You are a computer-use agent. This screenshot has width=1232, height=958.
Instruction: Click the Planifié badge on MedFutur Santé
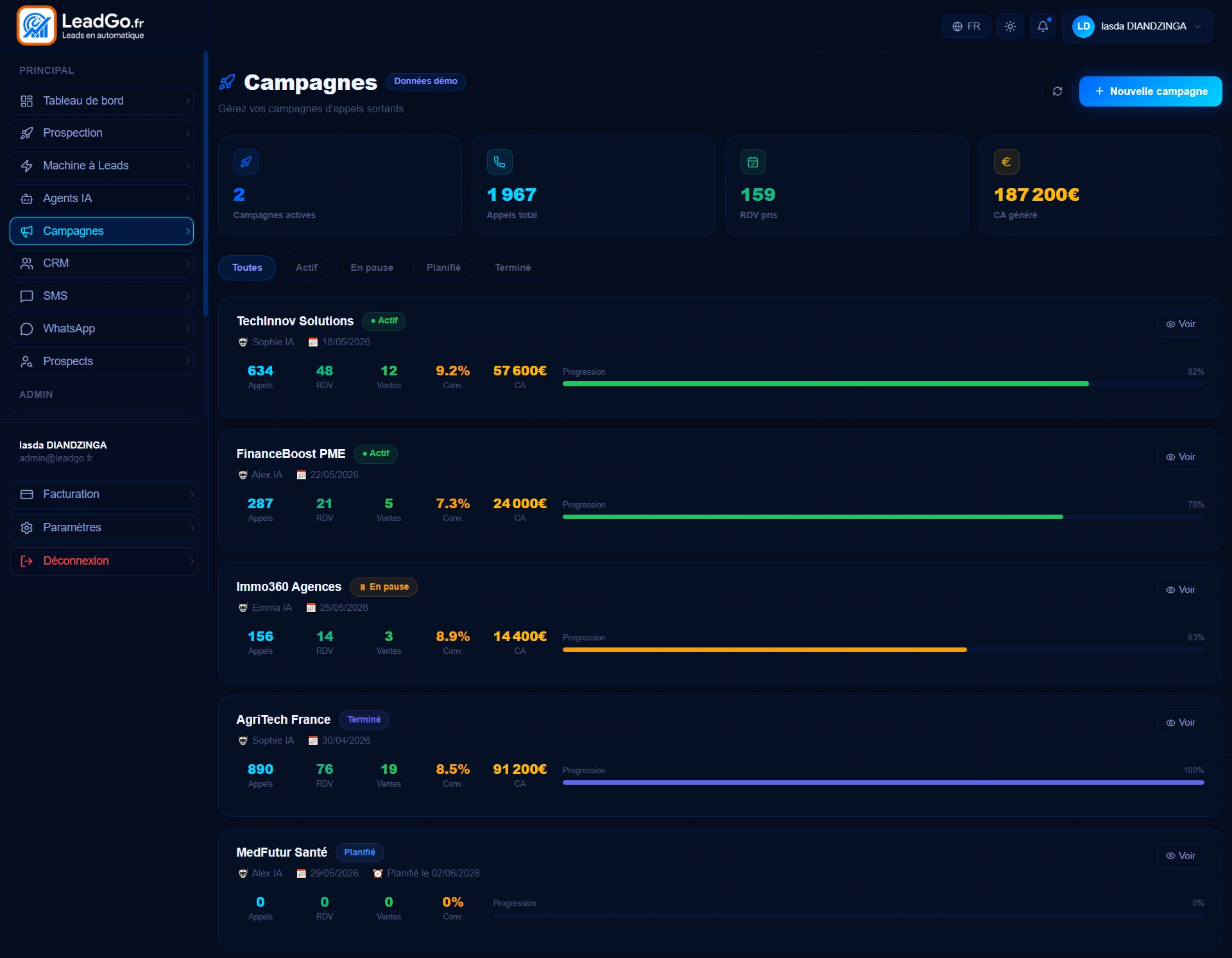tap(359, 852)
